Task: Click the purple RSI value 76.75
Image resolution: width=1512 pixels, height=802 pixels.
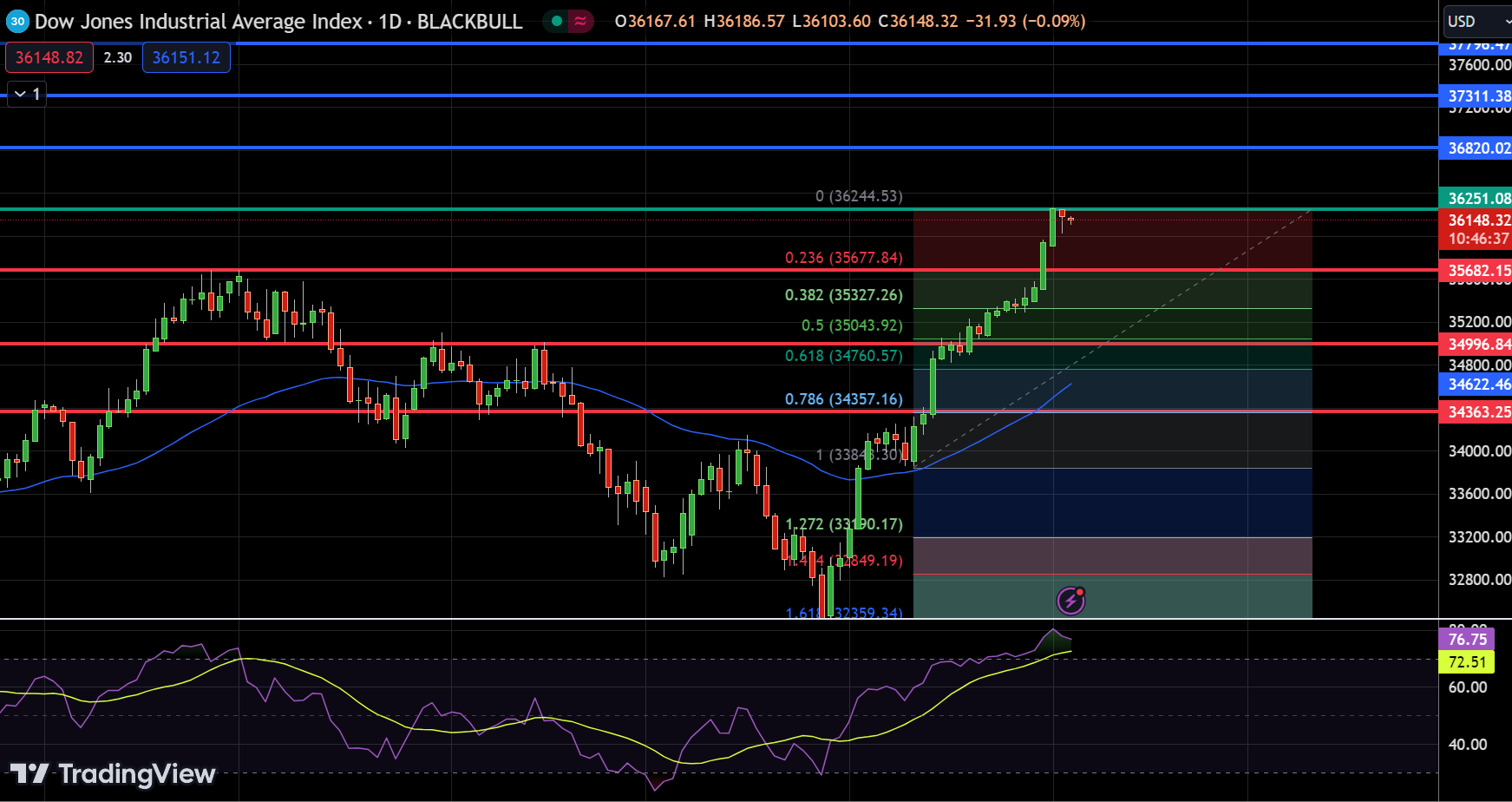Action: point(1467,640)
